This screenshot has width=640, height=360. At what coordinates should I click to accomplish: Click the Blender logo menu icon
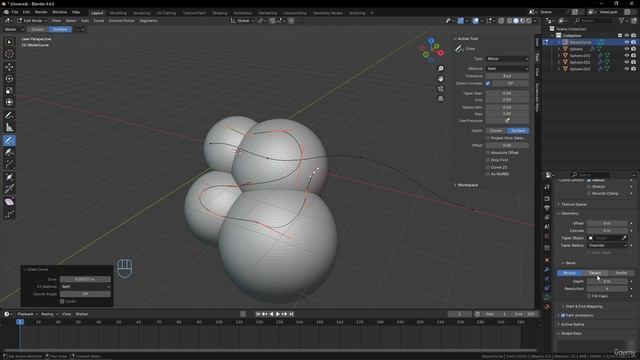tap(6, 12)
